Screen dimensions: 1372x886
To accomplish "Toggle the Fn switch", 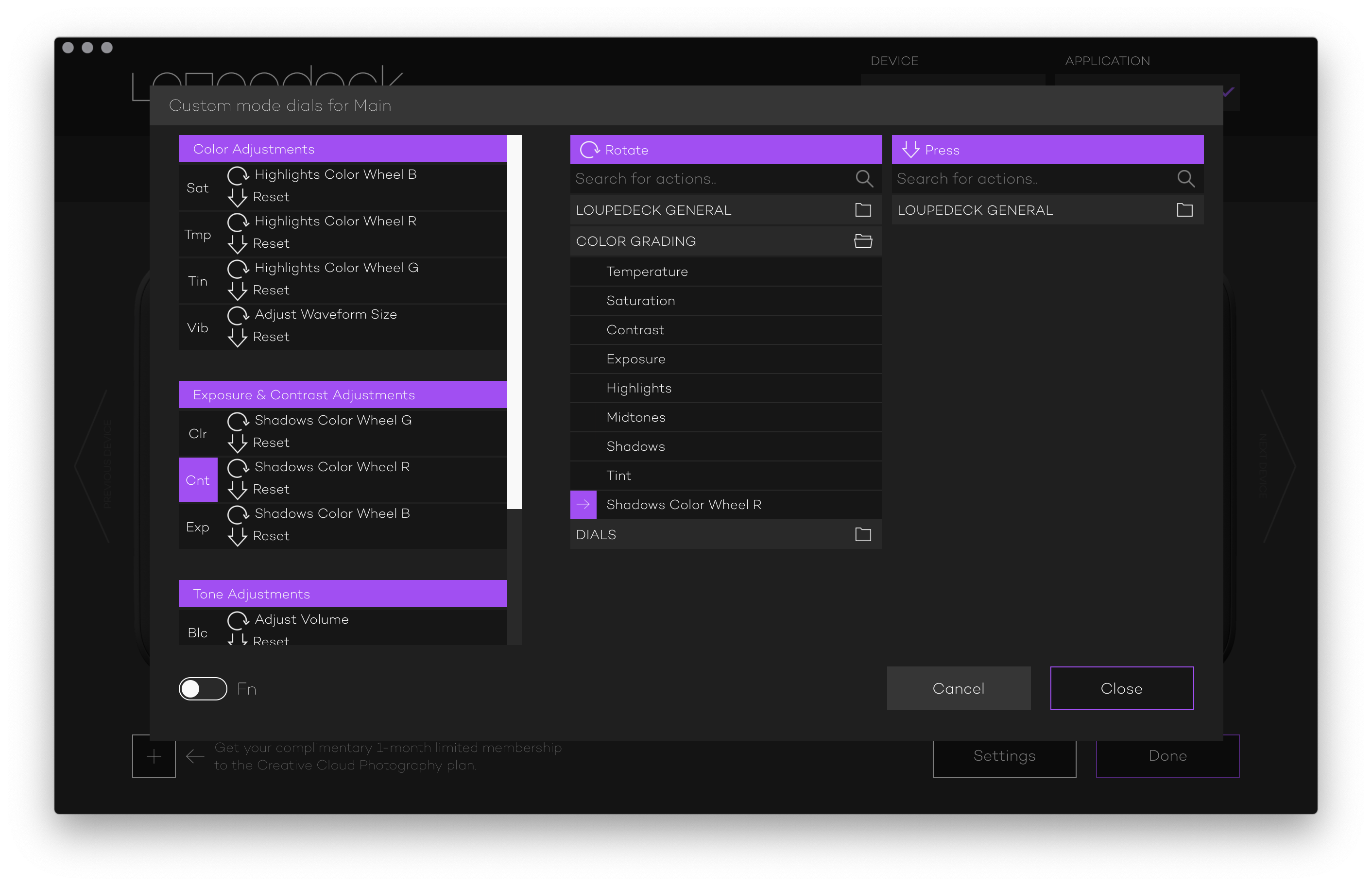I will point(203,689).
